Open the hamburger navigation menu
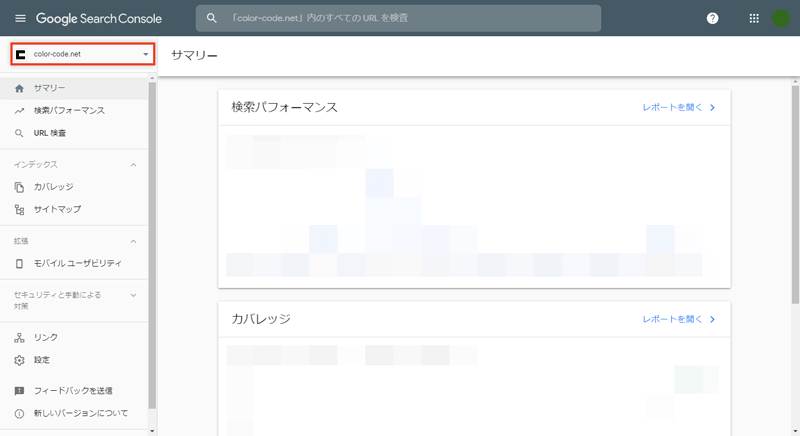Viewport: 800px width, 436px height. (20, 18)
